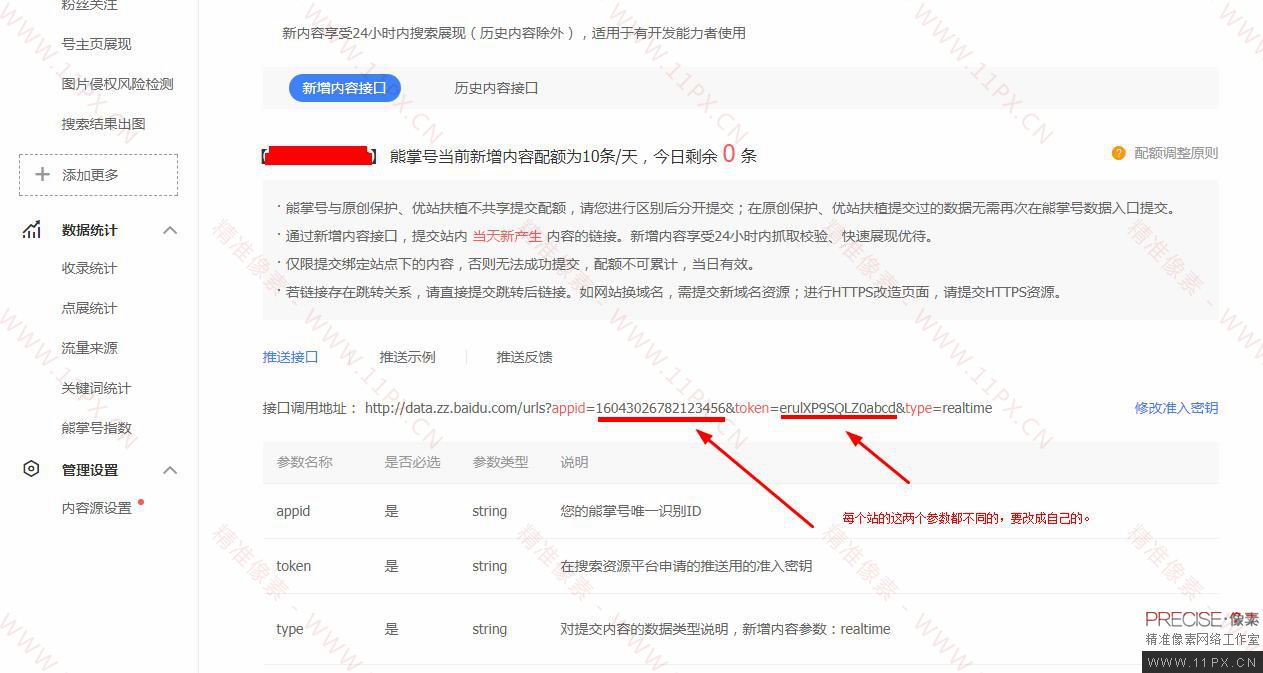Open 熊掌号指数 in the sidebar
This screenshot has height=673, width=1263.
pyautogui.click(x=94, y=428)
